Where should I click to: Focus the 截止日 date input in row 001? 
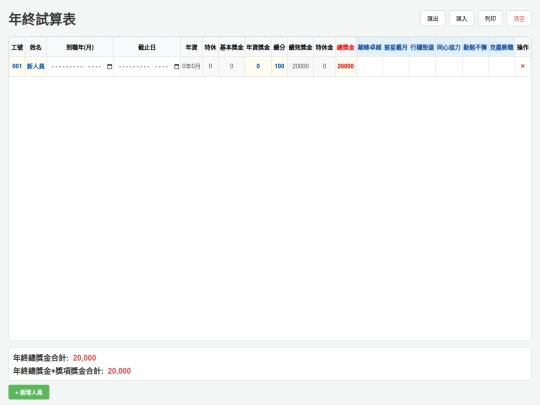click(x=147, y=66)
